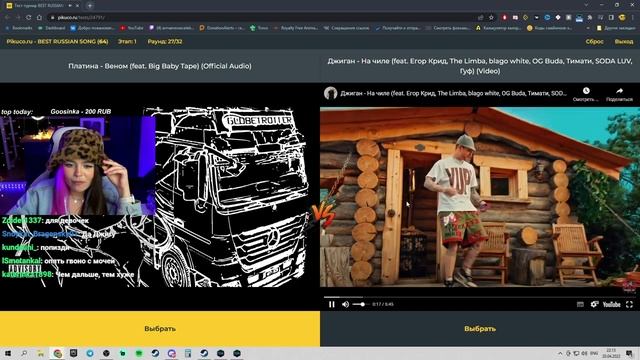
Task: Open video on YouTube via logo
Action: (611, 304)
